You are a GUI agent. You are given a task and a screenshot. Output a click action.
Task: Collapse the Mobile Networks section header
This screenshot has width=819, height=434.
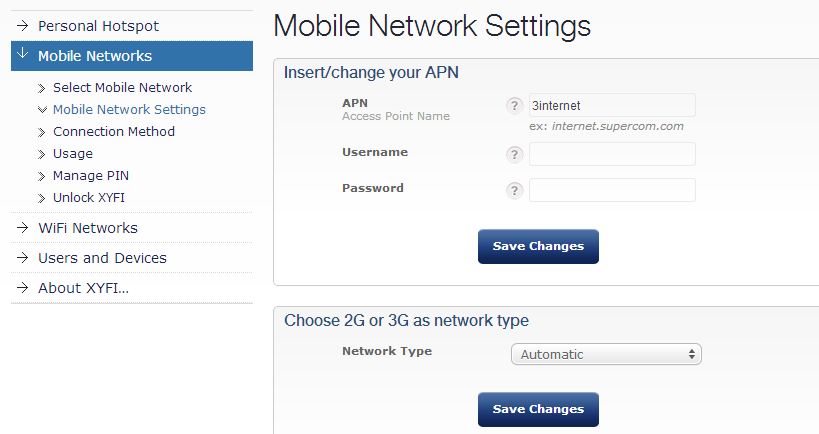(x=132, y=56)
